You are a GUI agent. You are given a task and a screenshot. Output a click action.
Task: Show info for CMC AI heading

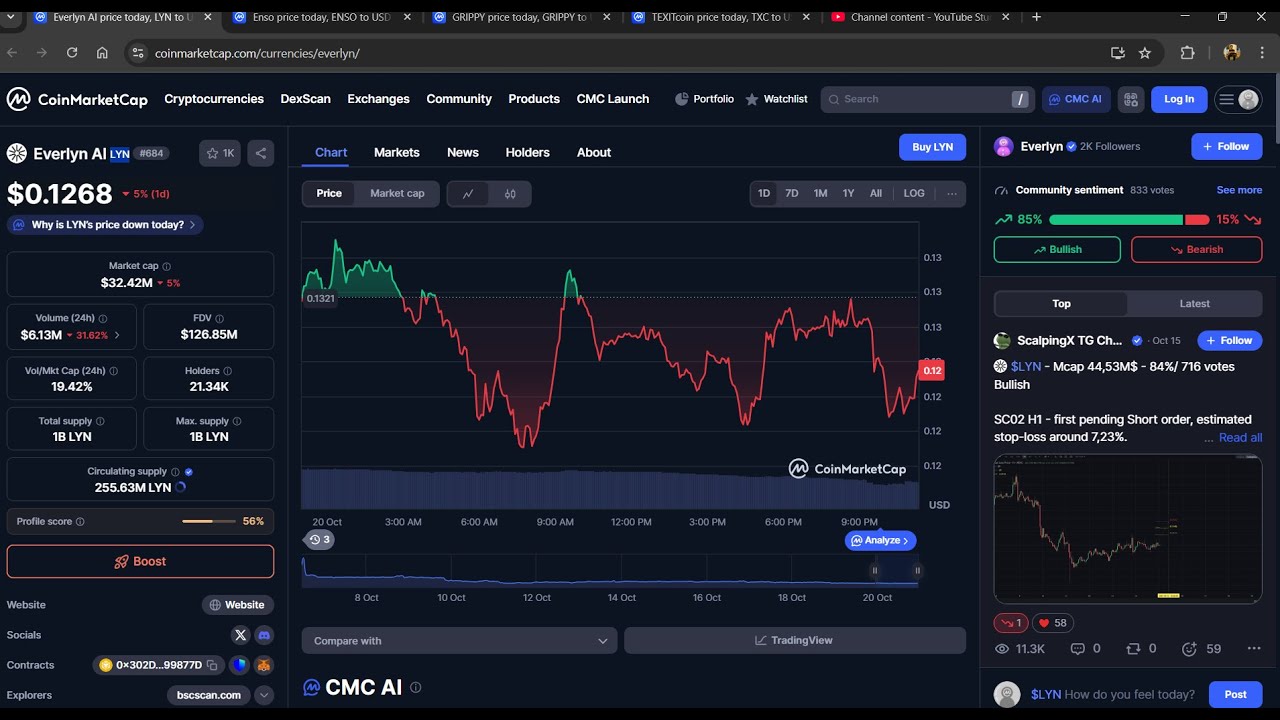coord(416,688)
